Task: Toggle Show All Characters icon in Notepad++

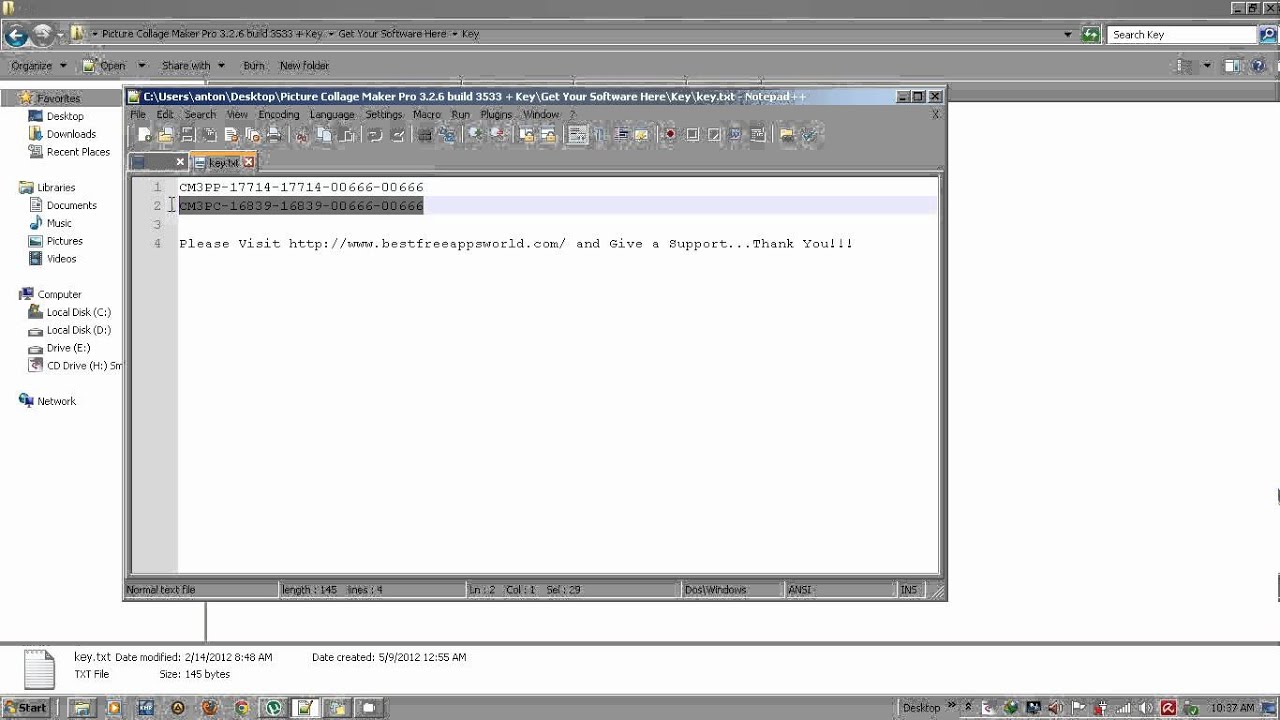Action: tap(599, 135)
